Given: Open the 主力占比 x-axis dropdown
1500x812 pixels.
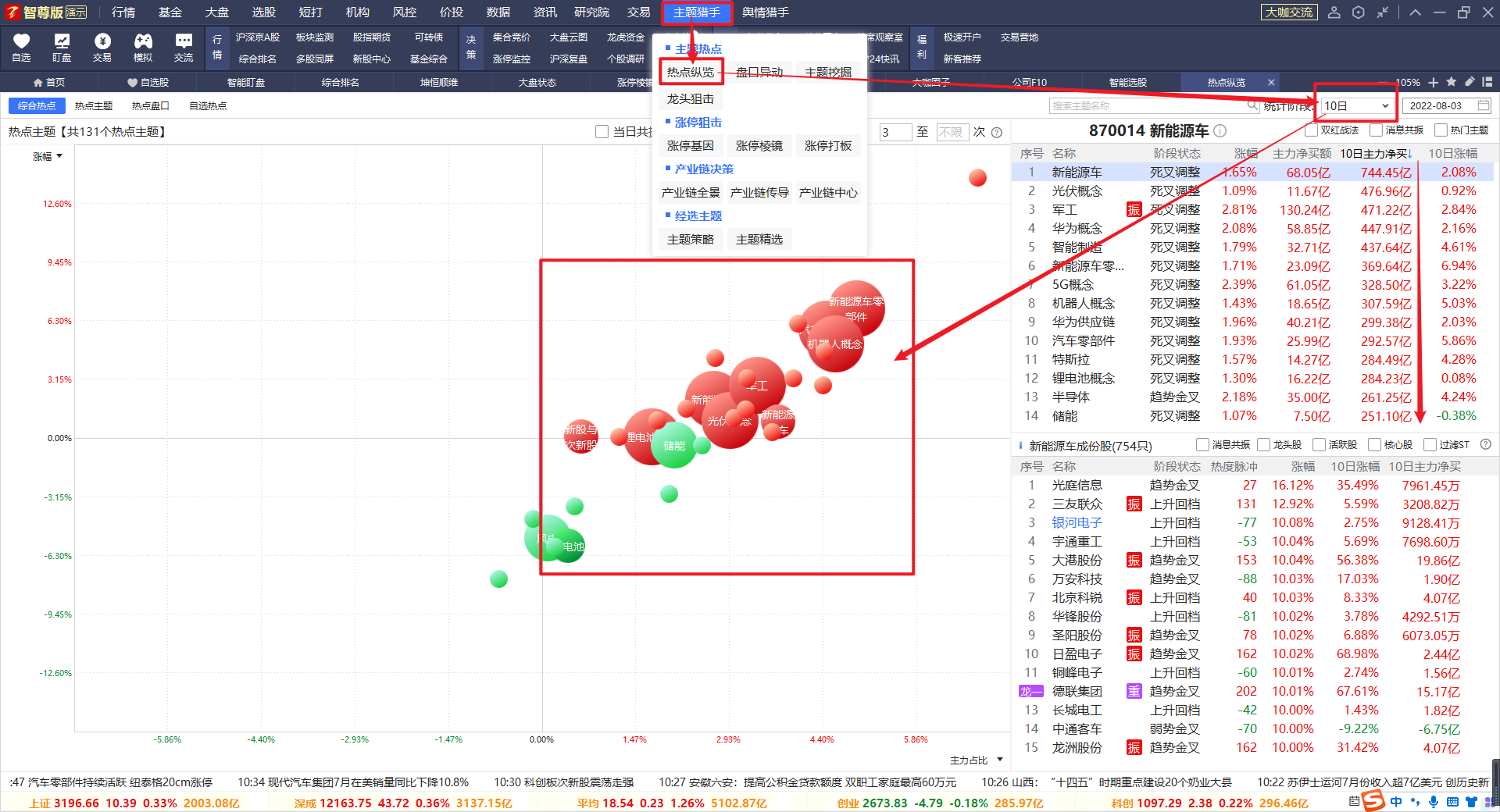Looking at the screenshot, I should pyautogui.click(x=977, y=760).
